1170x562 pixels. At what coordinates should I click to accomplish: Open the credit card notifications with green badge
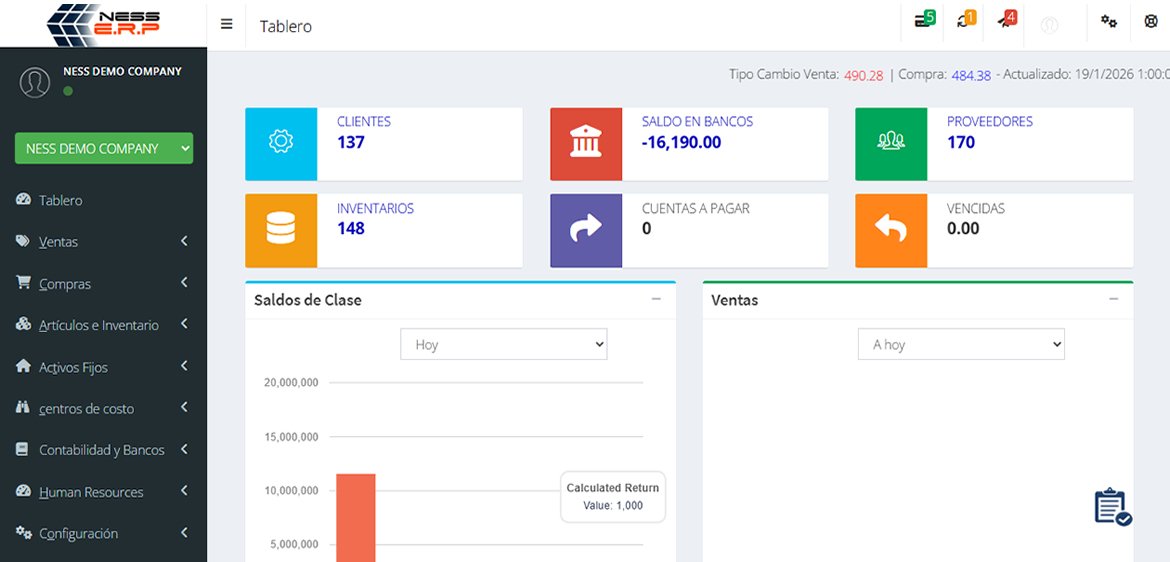coord(923,20)
